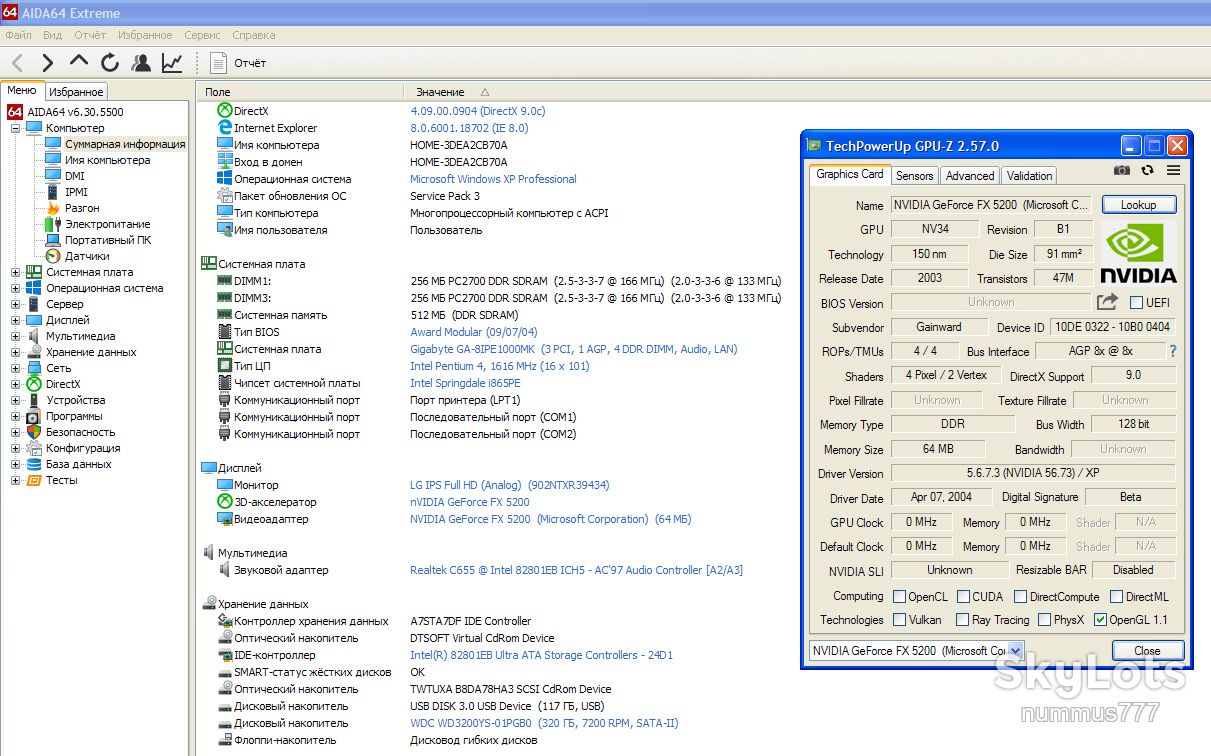Viewport: 1211px width, 756px height.
Task: Switch to the Sensors tab in GPU-Z
Action: pyautogui.click(x=914, y=175)
